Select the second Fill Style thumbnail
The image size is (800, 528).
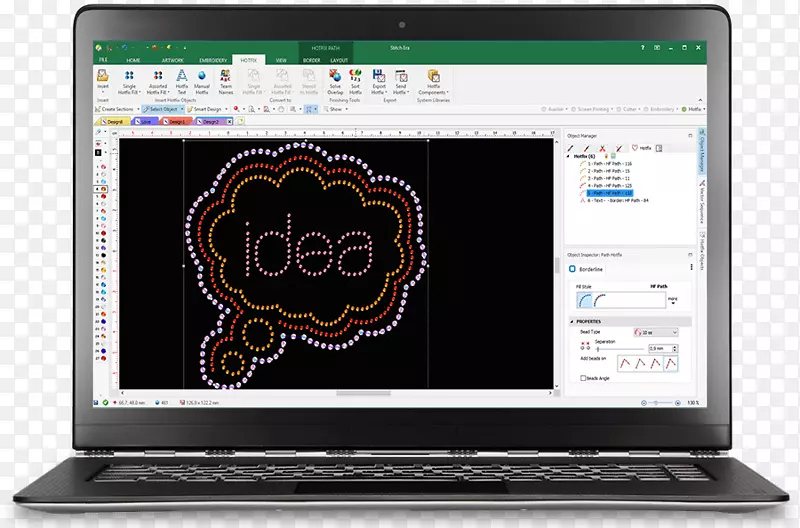(600, 300)
